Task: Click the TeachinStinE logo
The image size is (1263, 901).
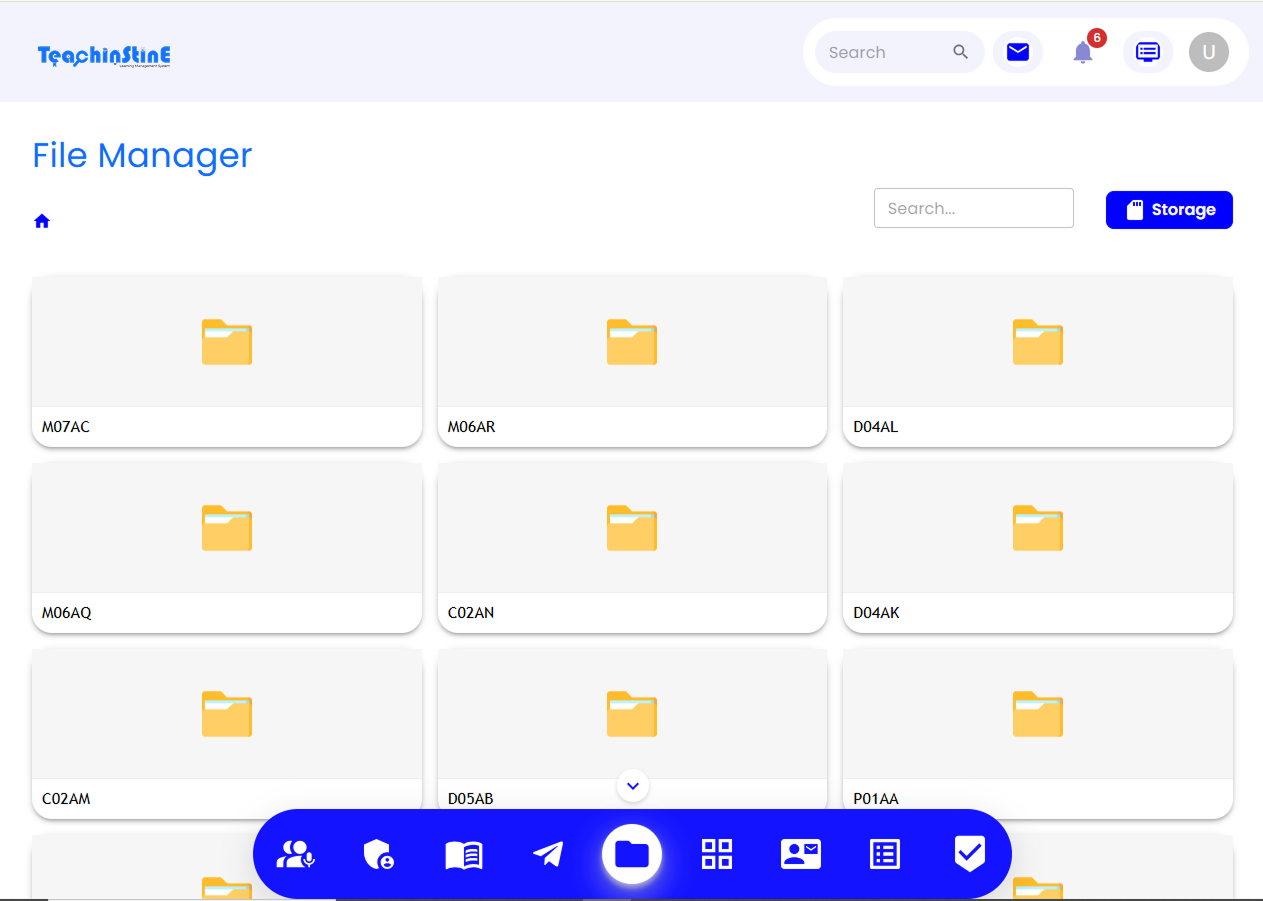Action: [x=104, y=56]
